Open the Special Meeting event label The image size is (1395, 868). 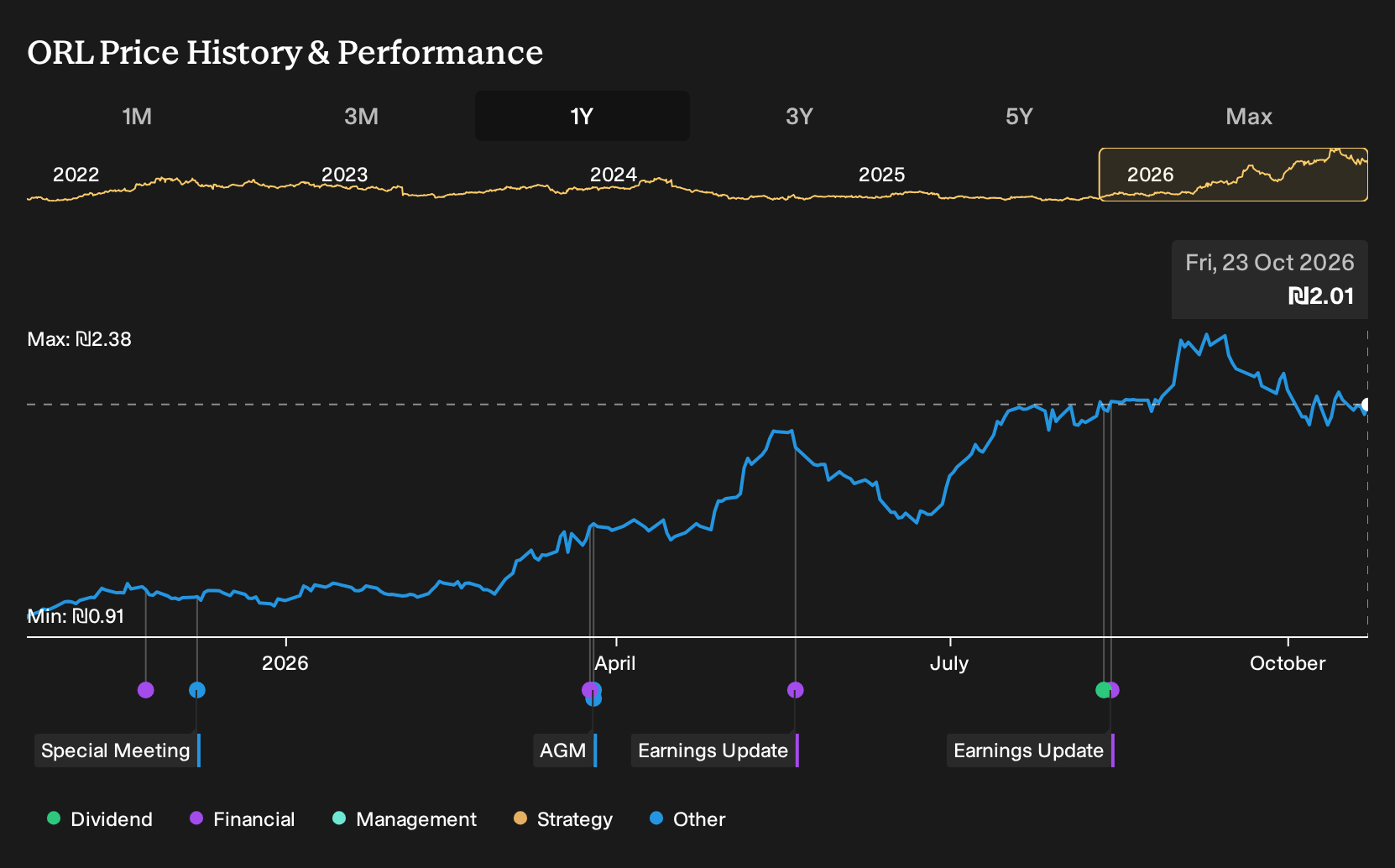coord(118,750)
